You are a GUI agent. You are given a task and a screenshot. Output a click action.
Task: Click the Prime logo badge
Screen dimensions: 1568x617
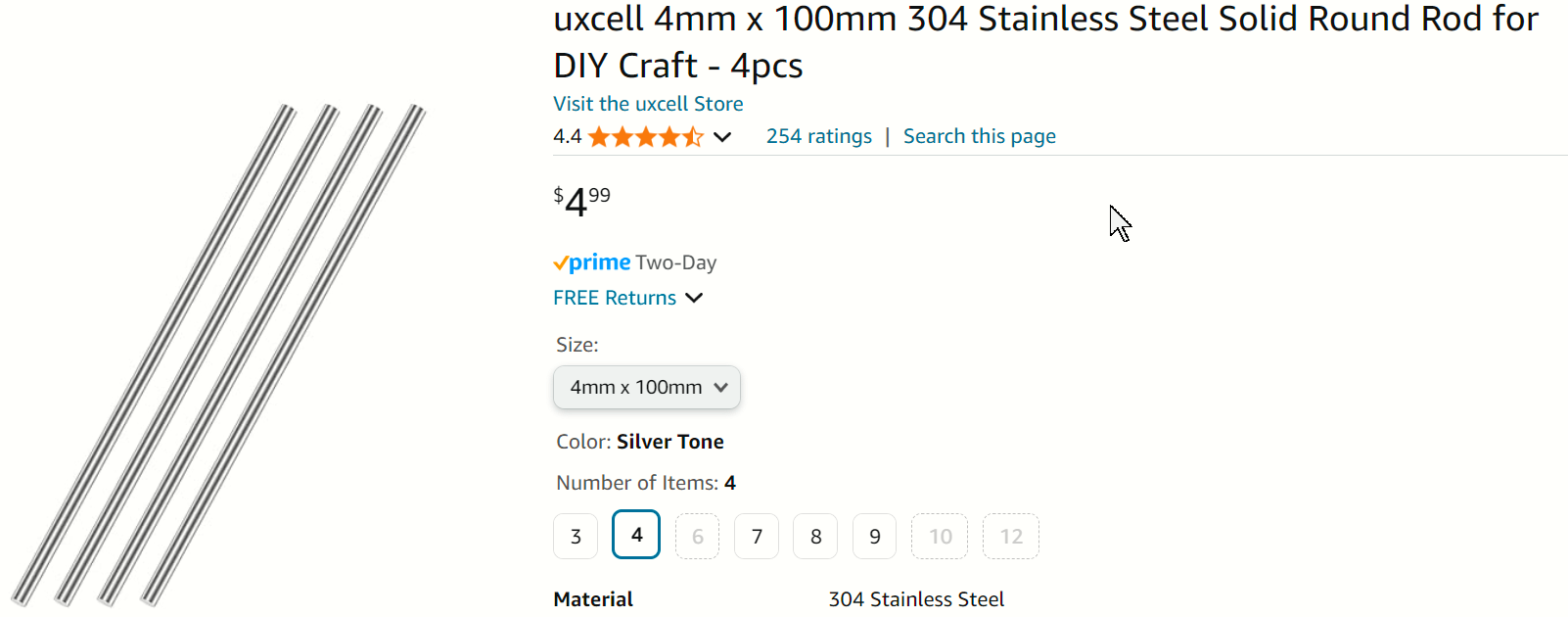tap(592, 262)
